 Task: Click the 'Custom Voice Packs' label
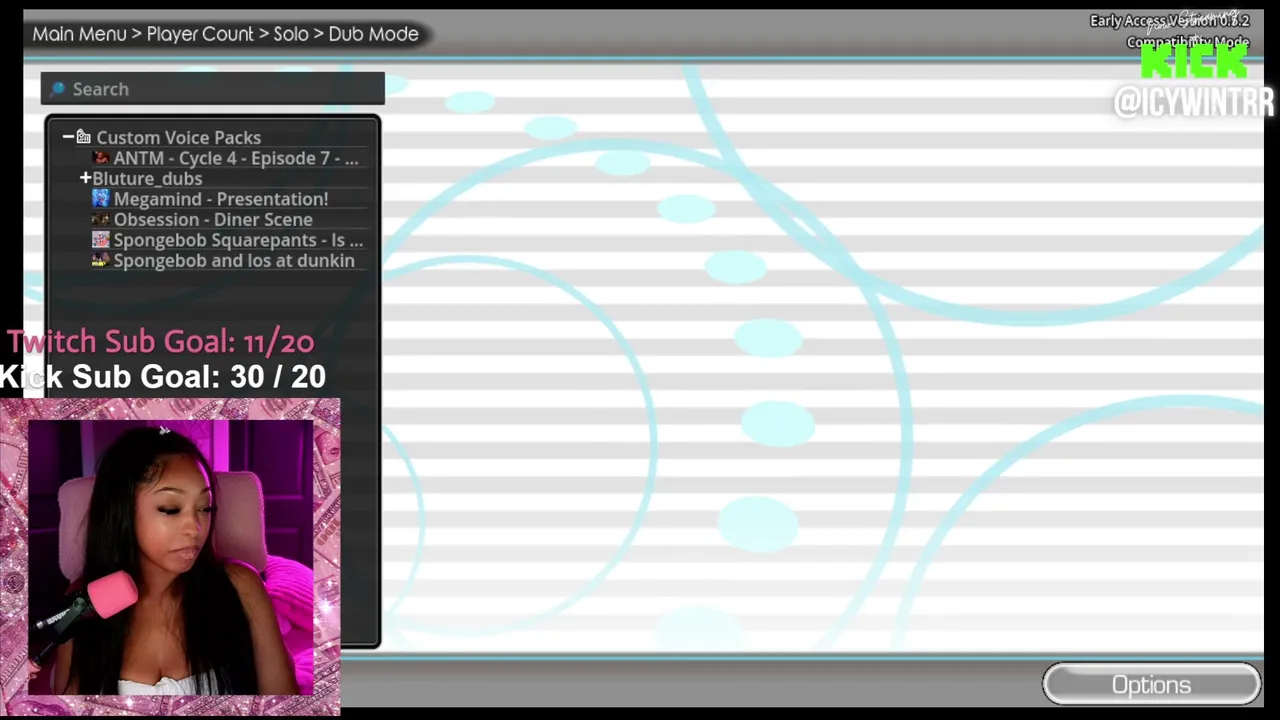[x=178, y=137]
